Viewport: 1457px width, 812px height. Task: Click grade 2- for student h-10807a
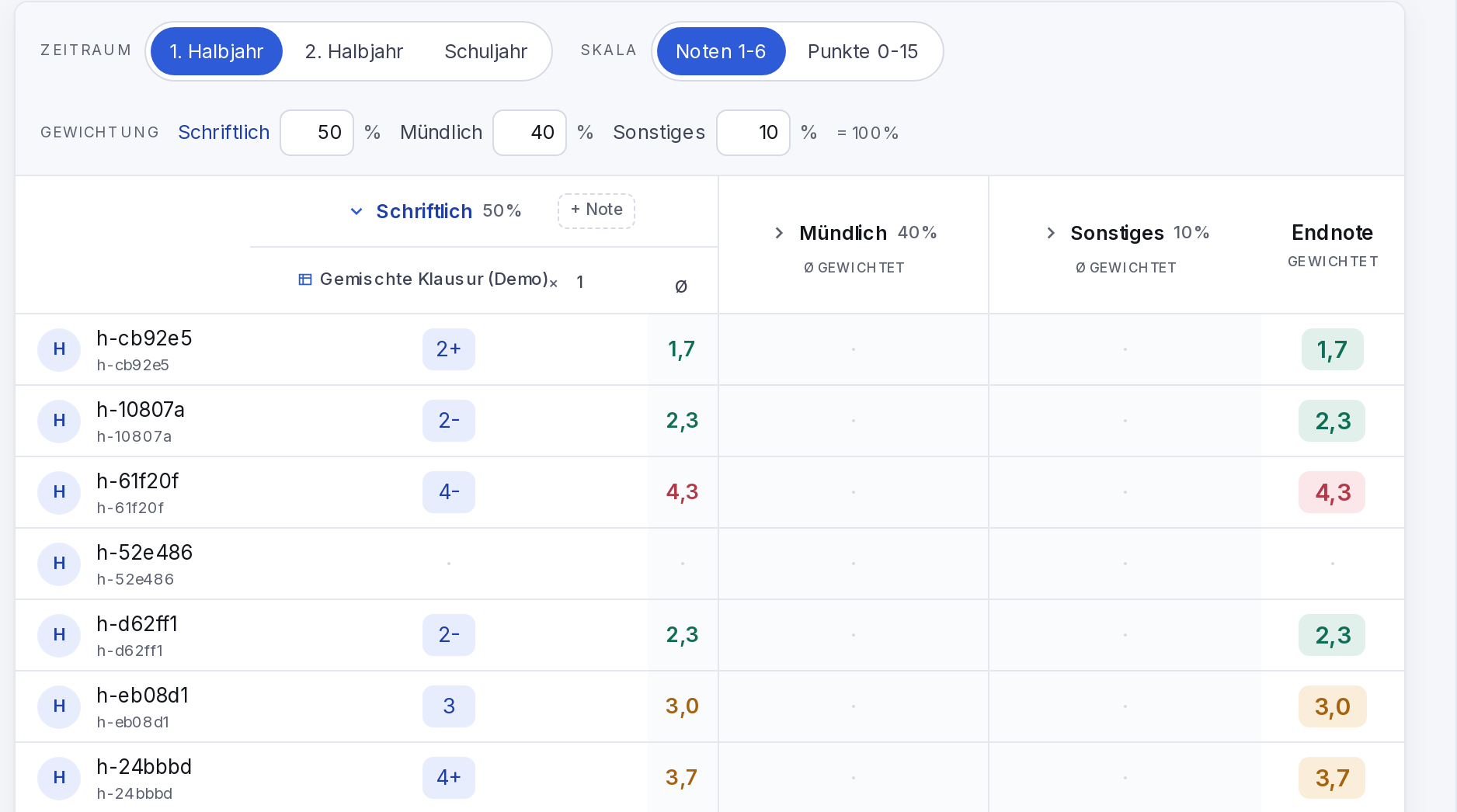pyautogui.click(x=449, y=421)
